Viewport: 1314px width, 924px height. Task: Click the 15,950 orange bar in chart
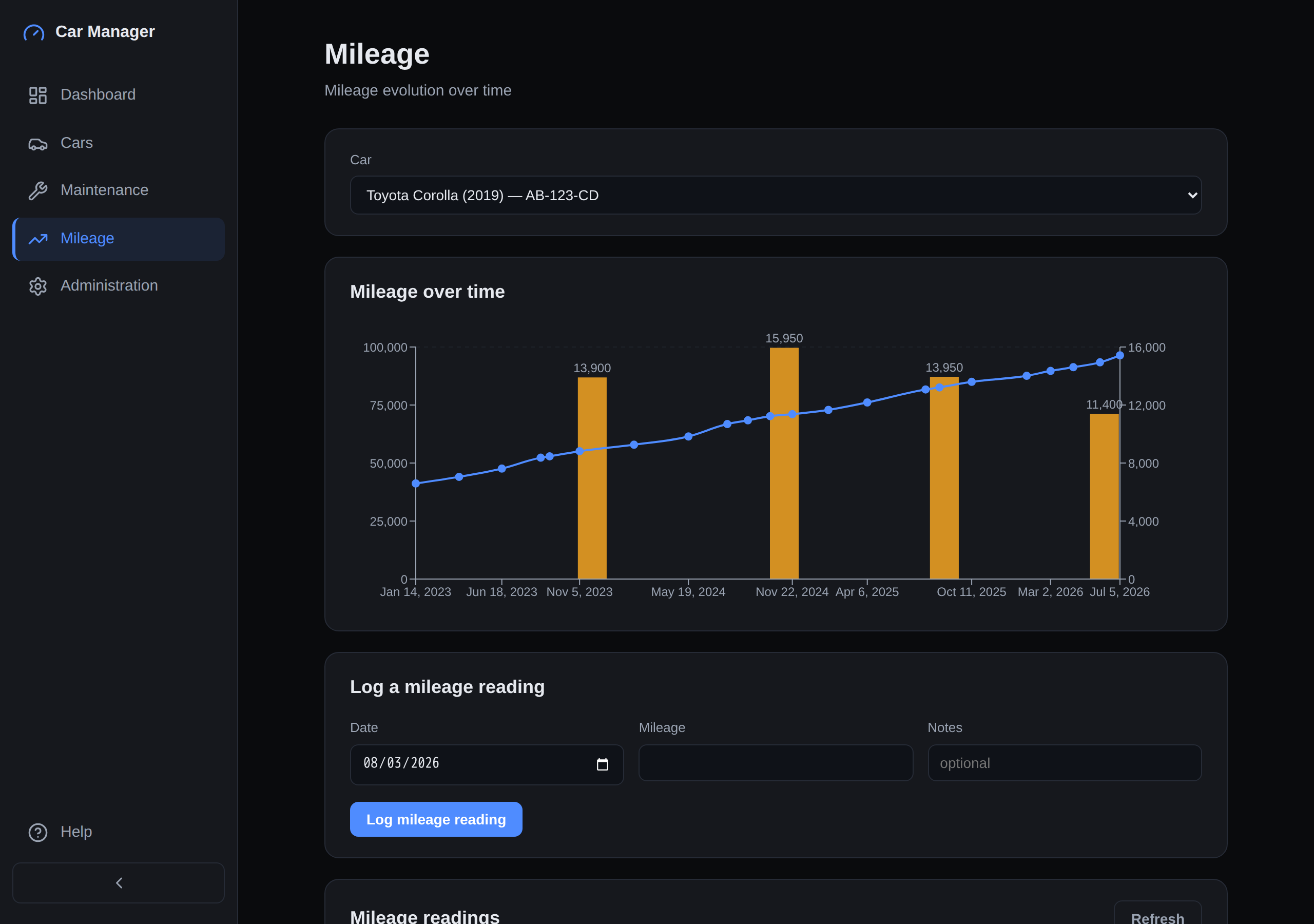(x=784, y=463)
